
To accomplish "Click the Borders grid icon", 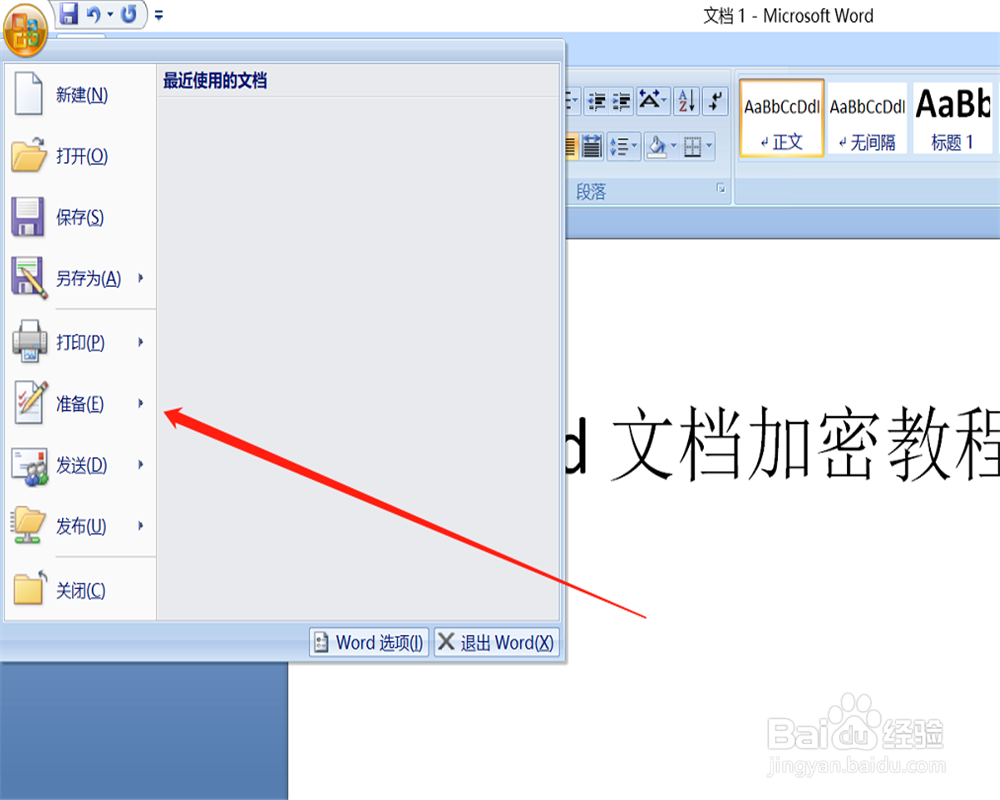I will tap(693, 147).
